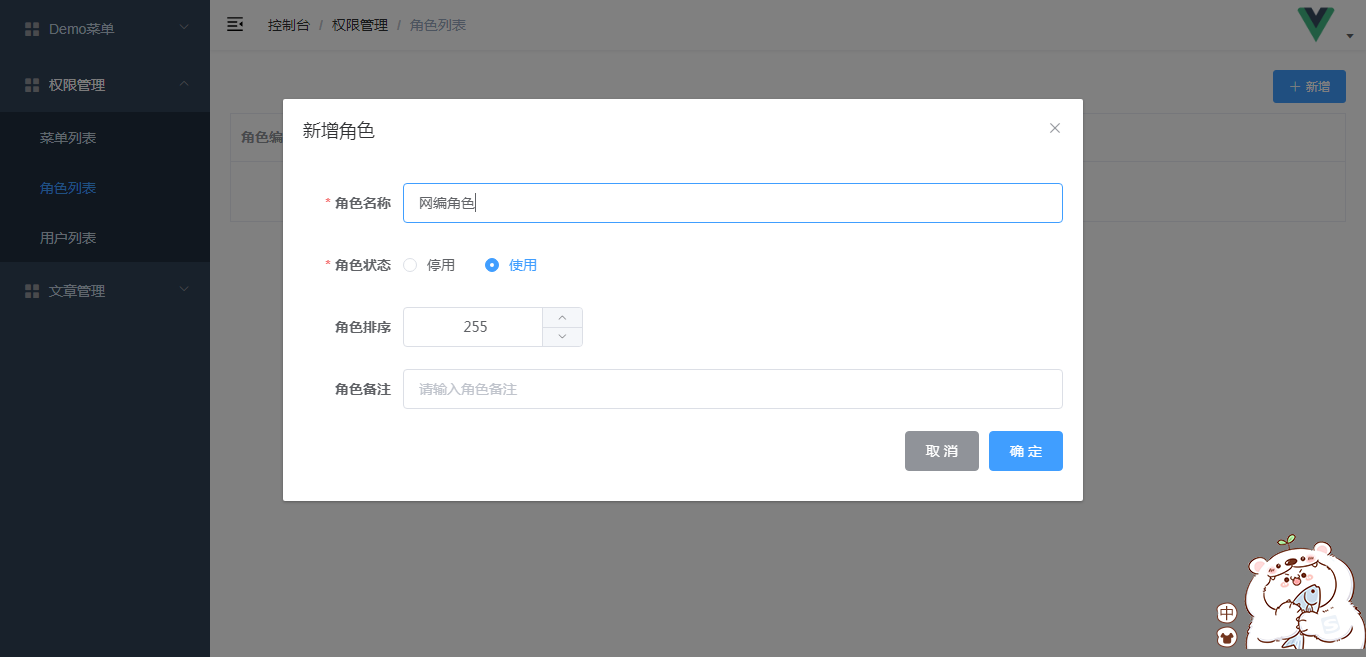This screenshot has height=657, width=1366.
Task: Click the 文章管理 grid icon
Action: (32, 291)
